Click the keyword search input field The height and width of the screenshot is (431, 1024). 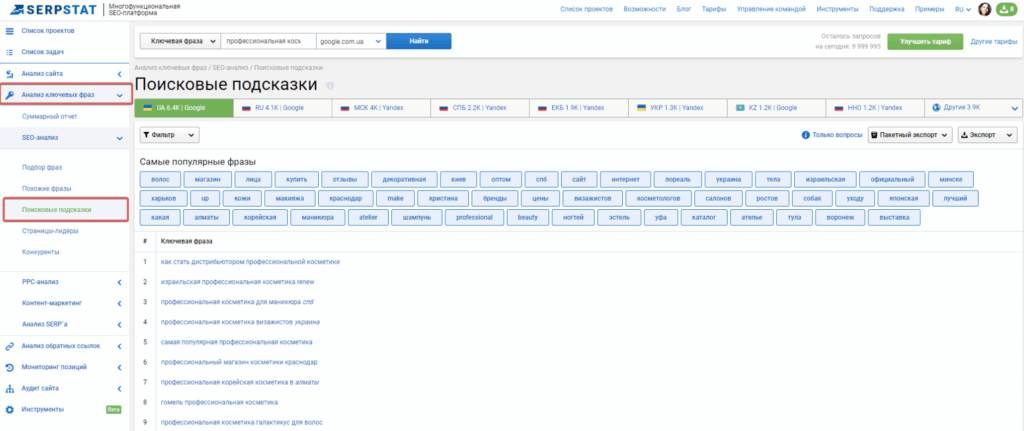pos(267,42)
